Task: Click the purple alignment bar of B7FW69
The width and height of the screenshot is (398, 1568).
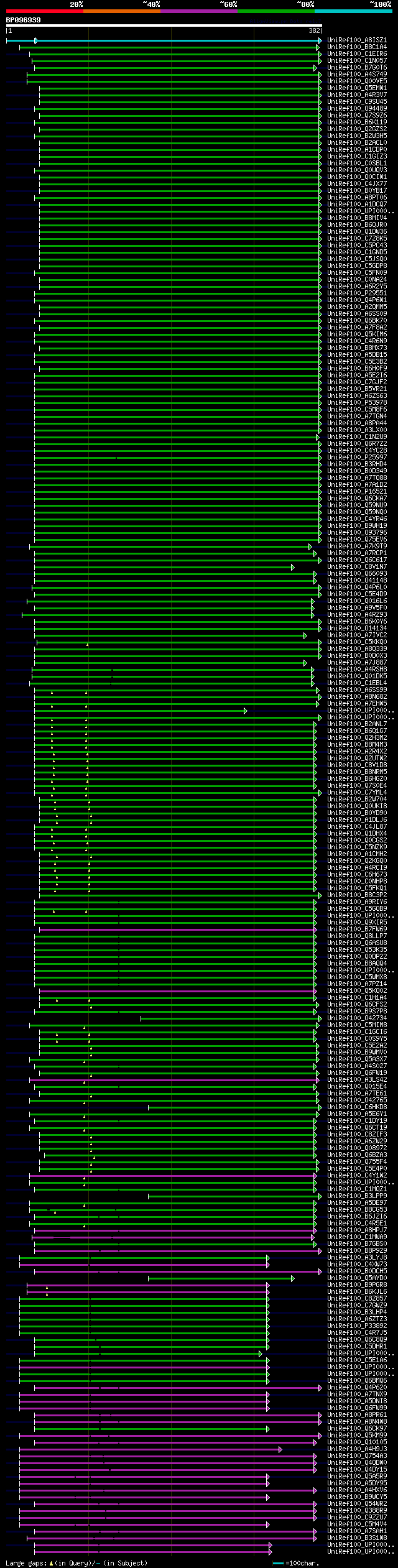Action: [178, 929]
